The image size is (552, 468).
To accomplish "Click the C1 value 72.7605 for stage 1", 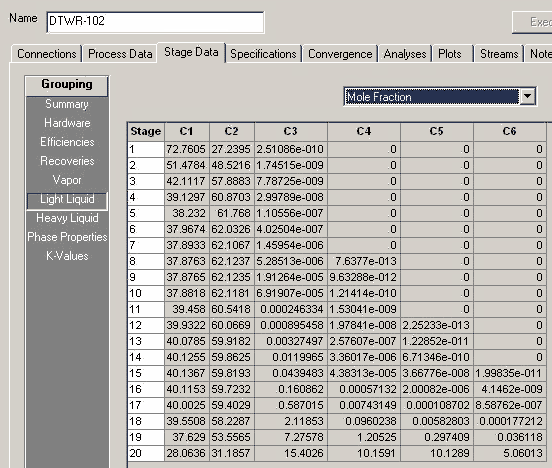I will tap(187, 149).
